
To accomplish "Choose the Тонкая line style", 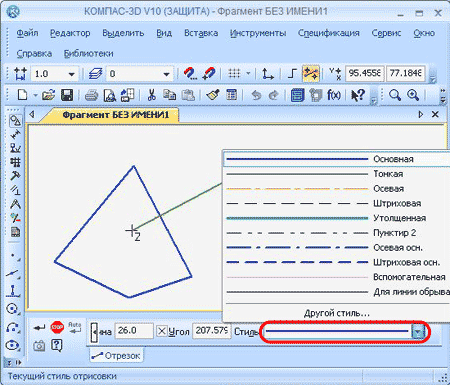I will [x=336, y=174].
